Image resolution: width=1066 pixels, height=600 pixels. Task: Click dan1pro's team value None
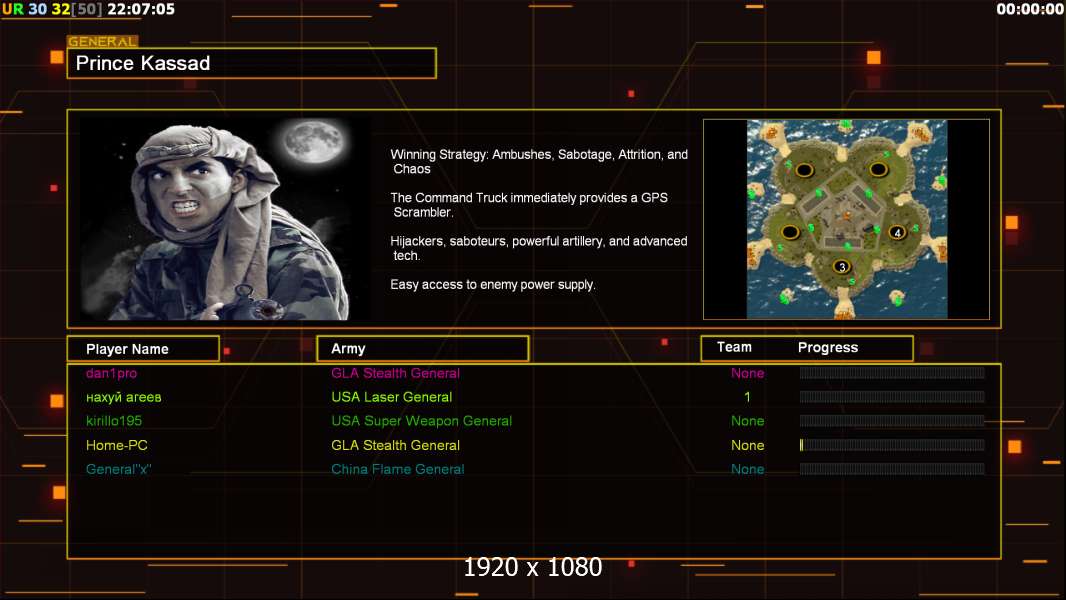coord(748,373)
